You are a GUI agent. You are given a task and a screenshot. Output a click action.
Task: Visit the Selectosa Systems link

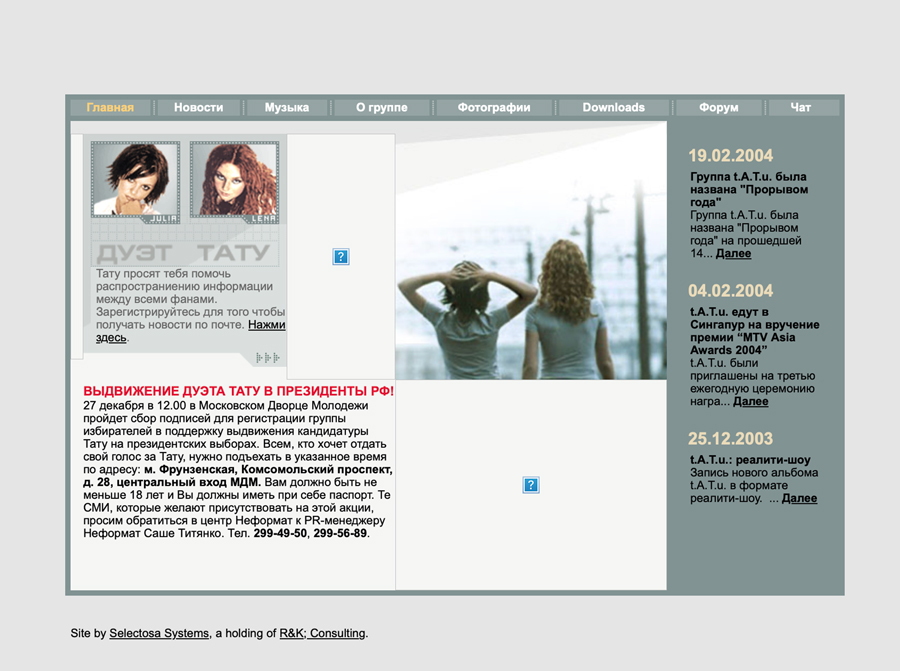click(159, 633)
